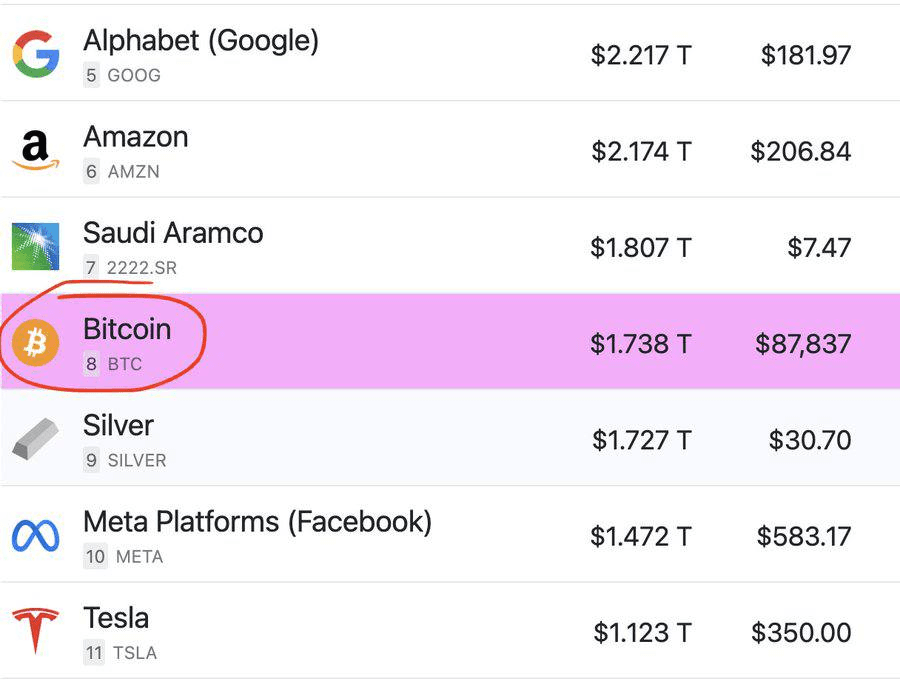Click the Amazon logo icon
900x696 pixels.
click(x=36, y=150)
